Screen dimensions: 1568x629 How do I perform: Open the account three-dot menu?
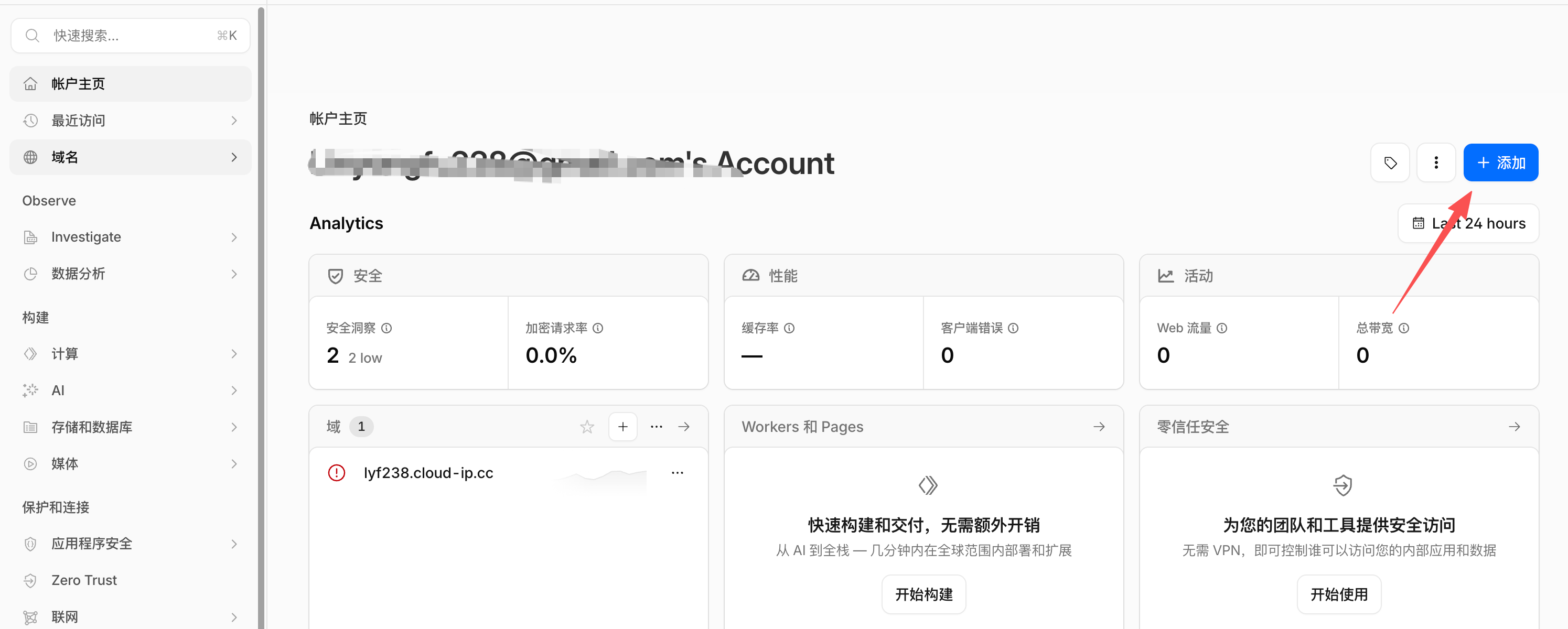[x=1436, y=162]
